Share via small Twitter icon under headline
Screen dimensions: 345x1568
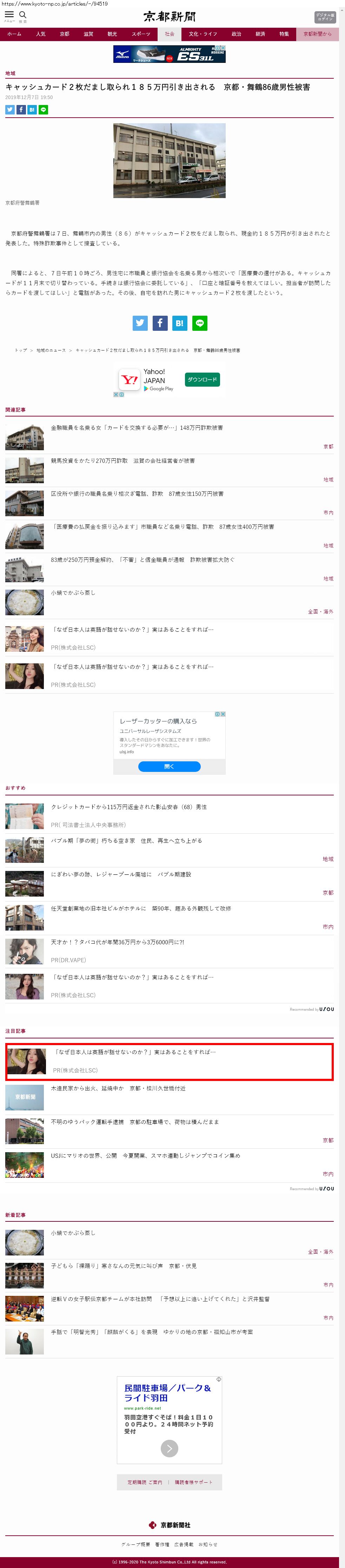(x=10, y=110)
